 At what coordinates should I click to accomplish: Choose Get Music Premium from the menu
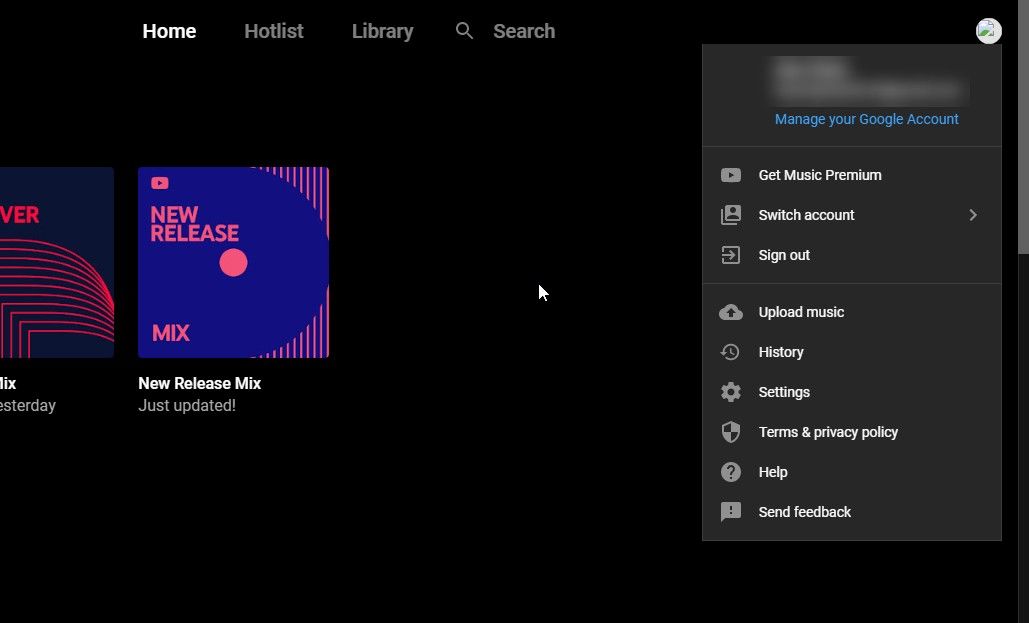tap(820, 175)
